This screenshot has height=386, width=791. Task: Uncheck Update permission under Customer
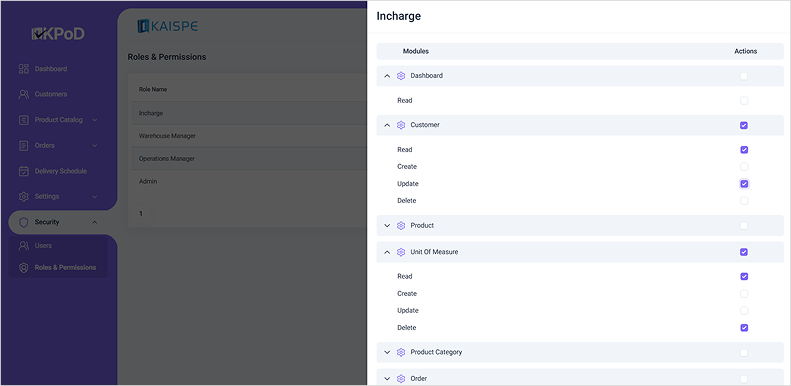(744, 184)
